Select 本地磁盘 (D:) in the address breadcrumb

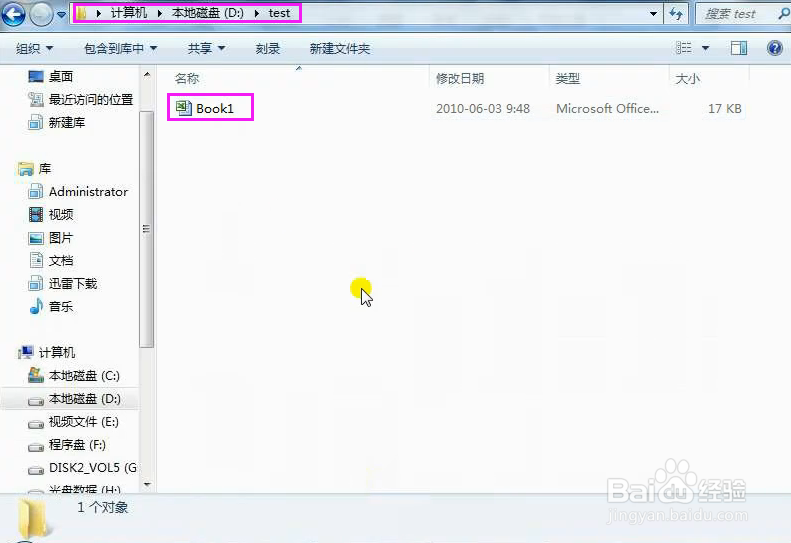208,13
